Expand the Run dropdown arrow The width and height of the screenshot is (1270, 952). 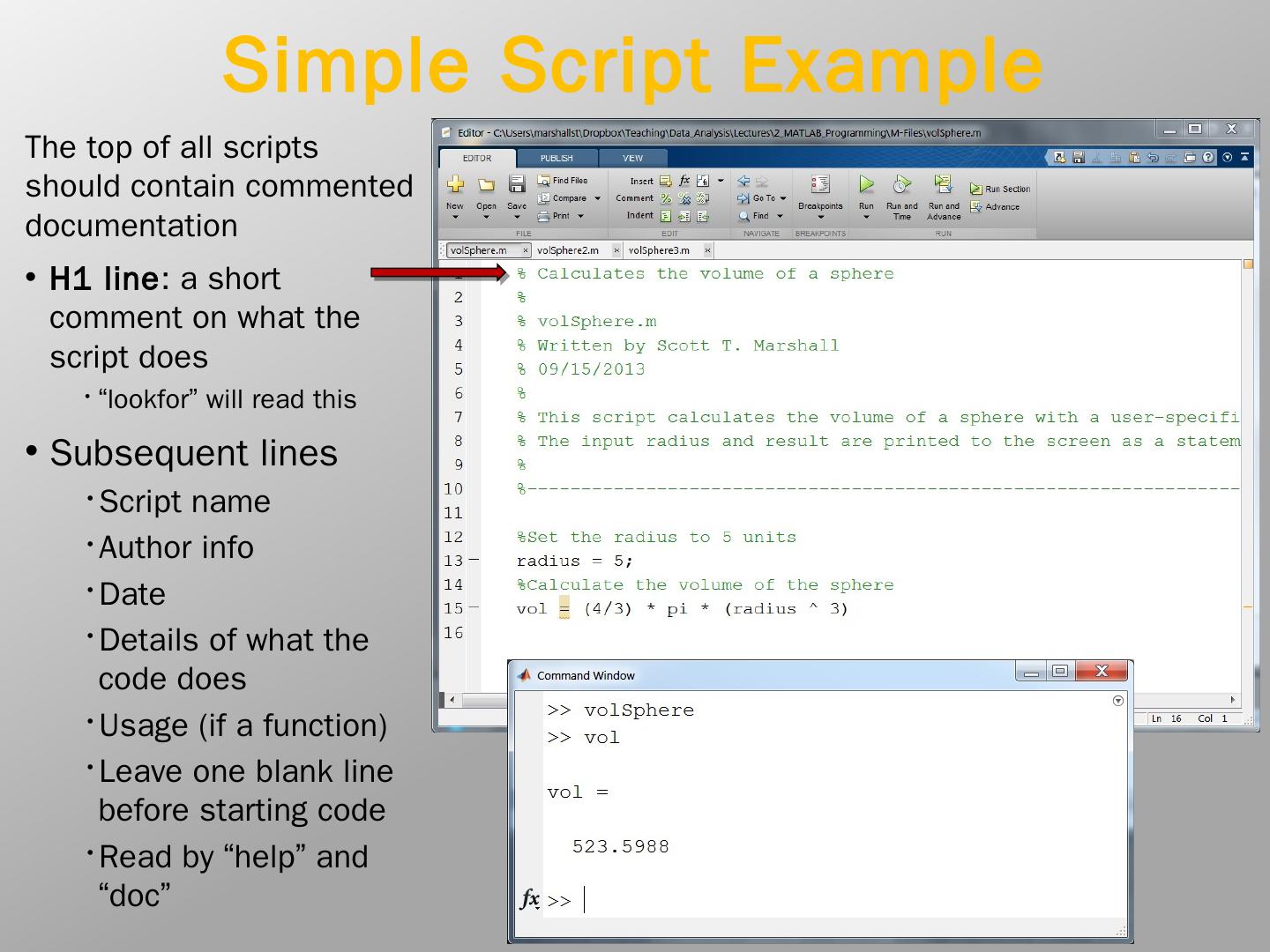click(x=867, y=218)
